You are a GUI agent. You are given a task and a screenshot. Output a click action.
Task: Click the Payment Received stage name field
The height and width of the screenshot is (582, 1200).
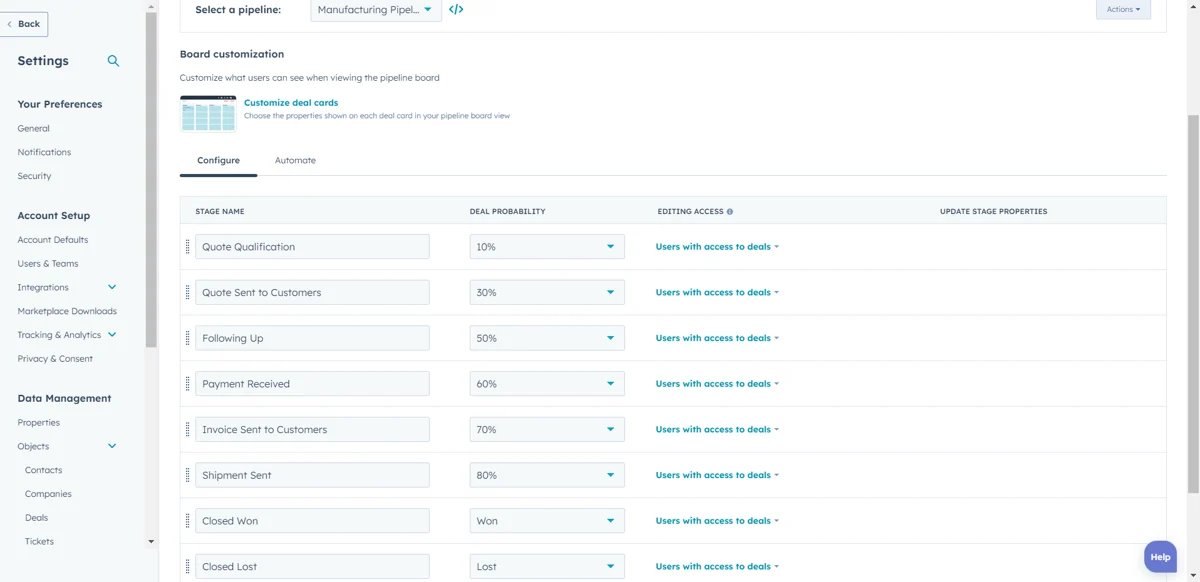click(312, 383)
